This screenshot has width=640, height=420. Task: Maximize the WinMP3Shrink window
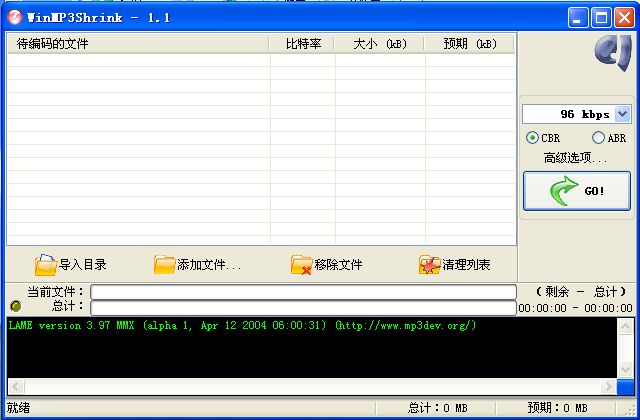coord(601,18)
